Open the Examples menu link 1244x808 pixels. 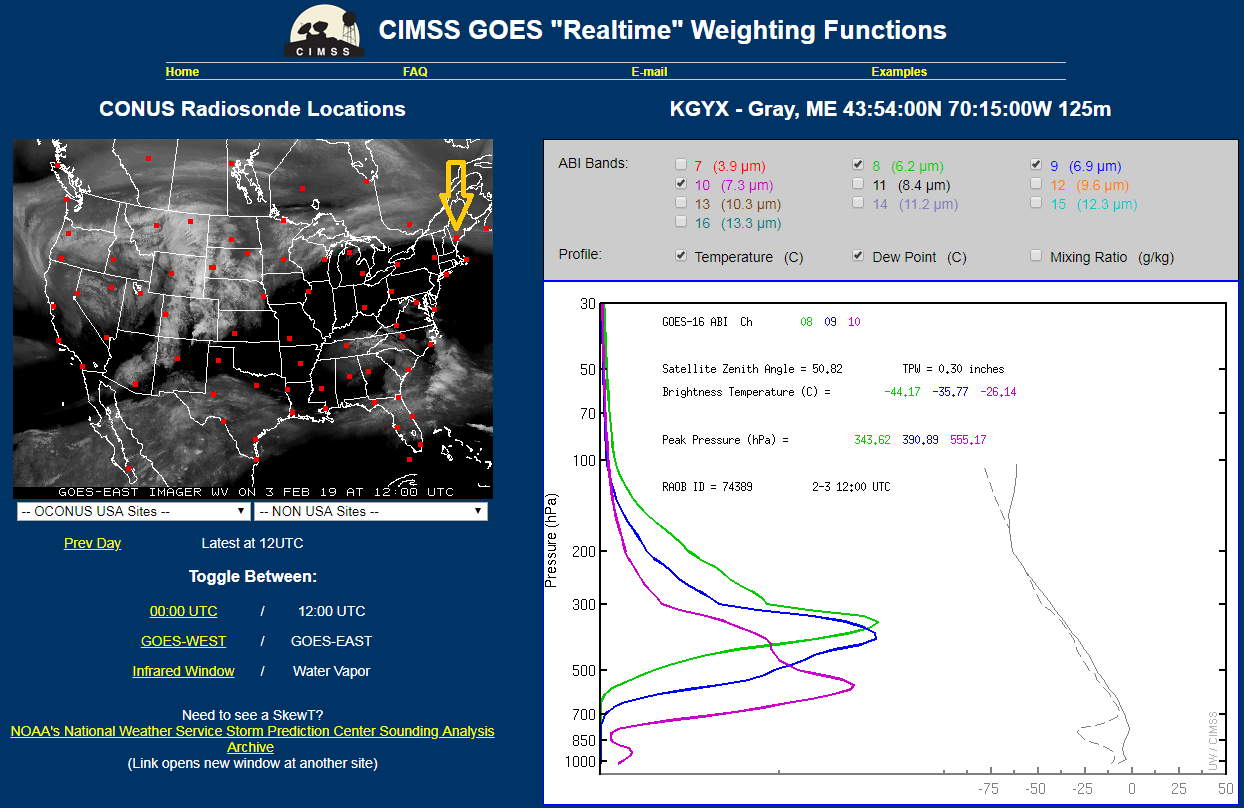click(x=899, y=72)
